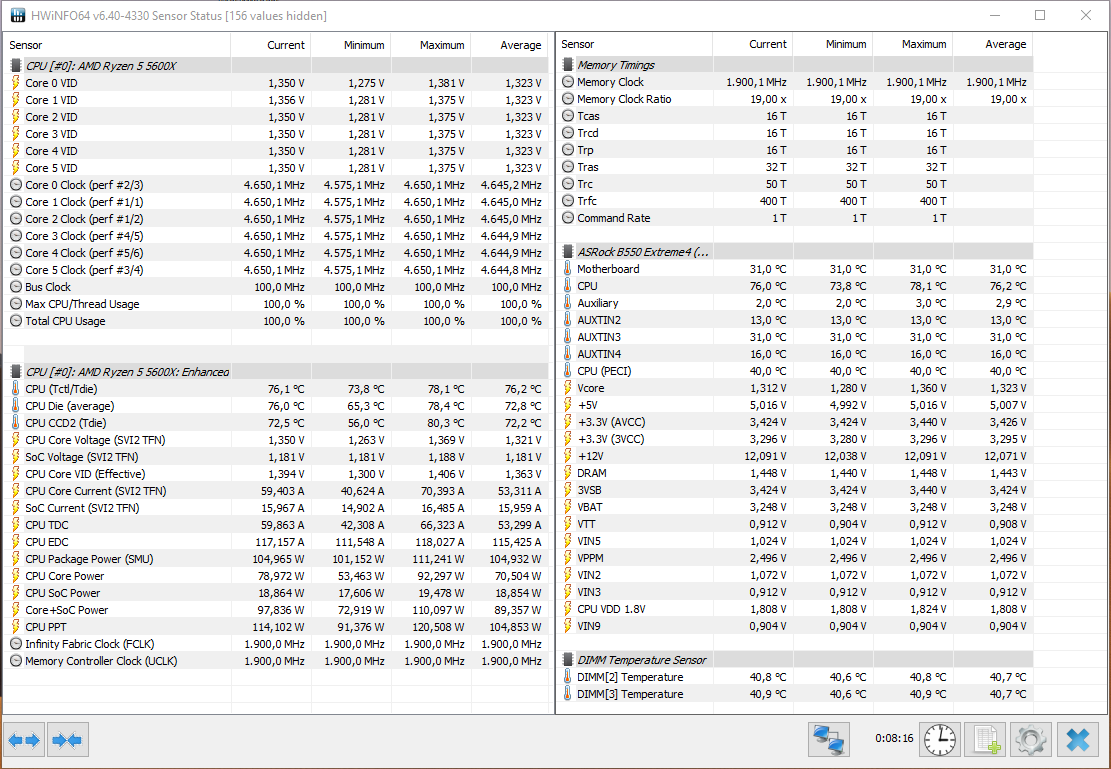Select the +3.3V (AVCC) row

coord(794,422)
